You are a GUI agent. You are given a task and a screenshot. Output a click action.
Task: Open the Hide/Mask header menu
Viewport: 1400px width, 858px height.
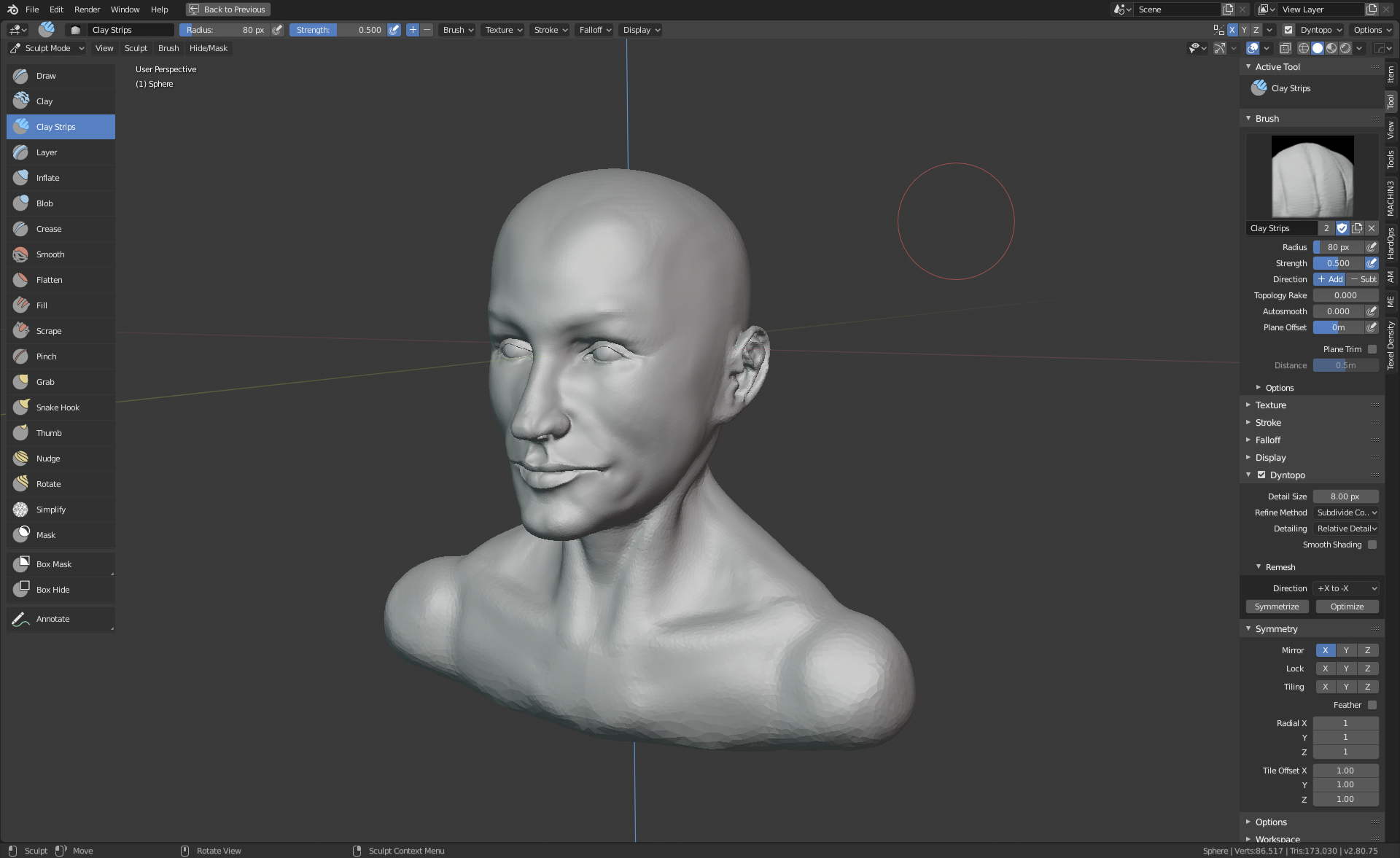[209, 48]
